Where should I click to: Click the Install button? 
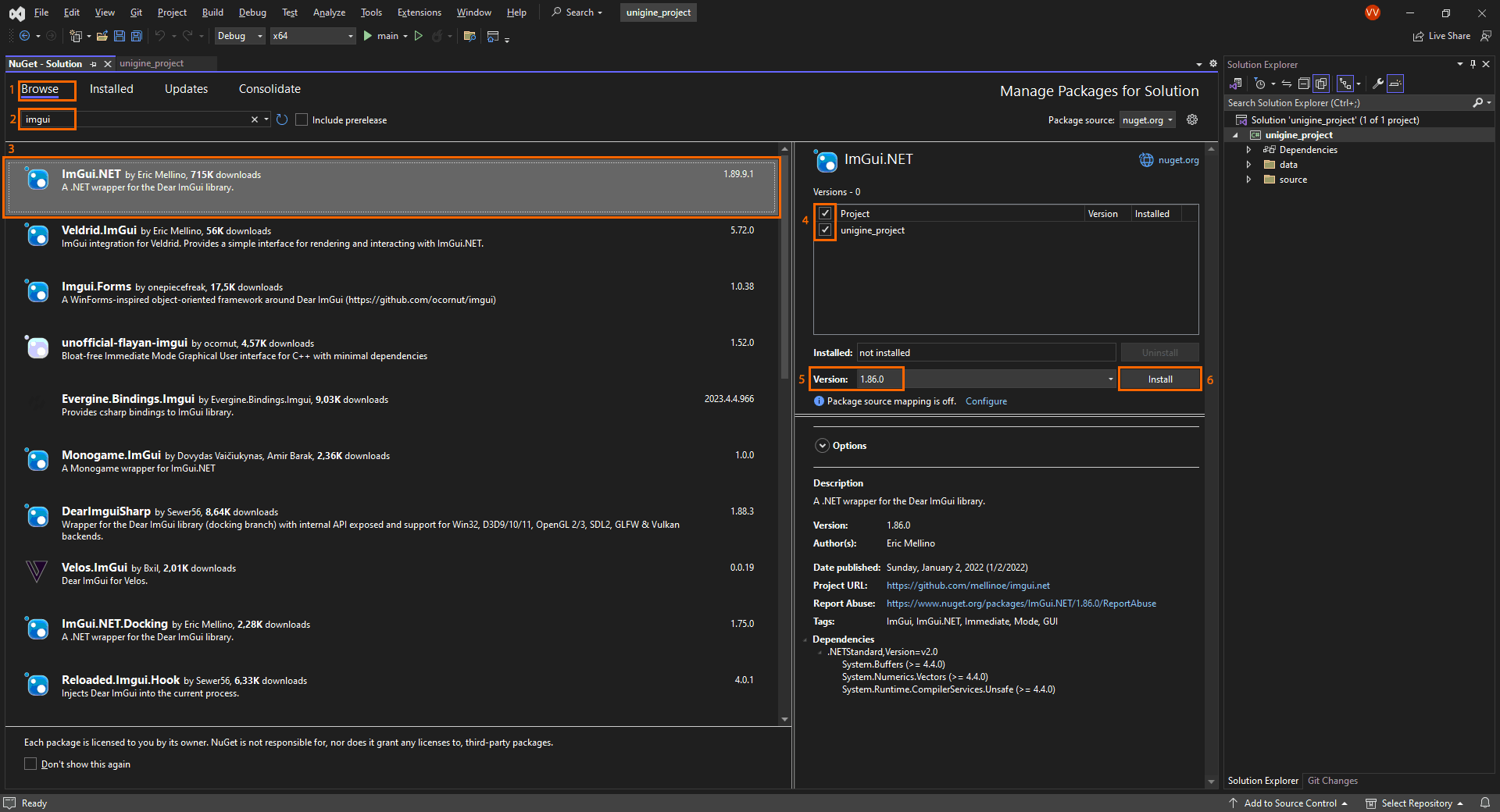1159,379
